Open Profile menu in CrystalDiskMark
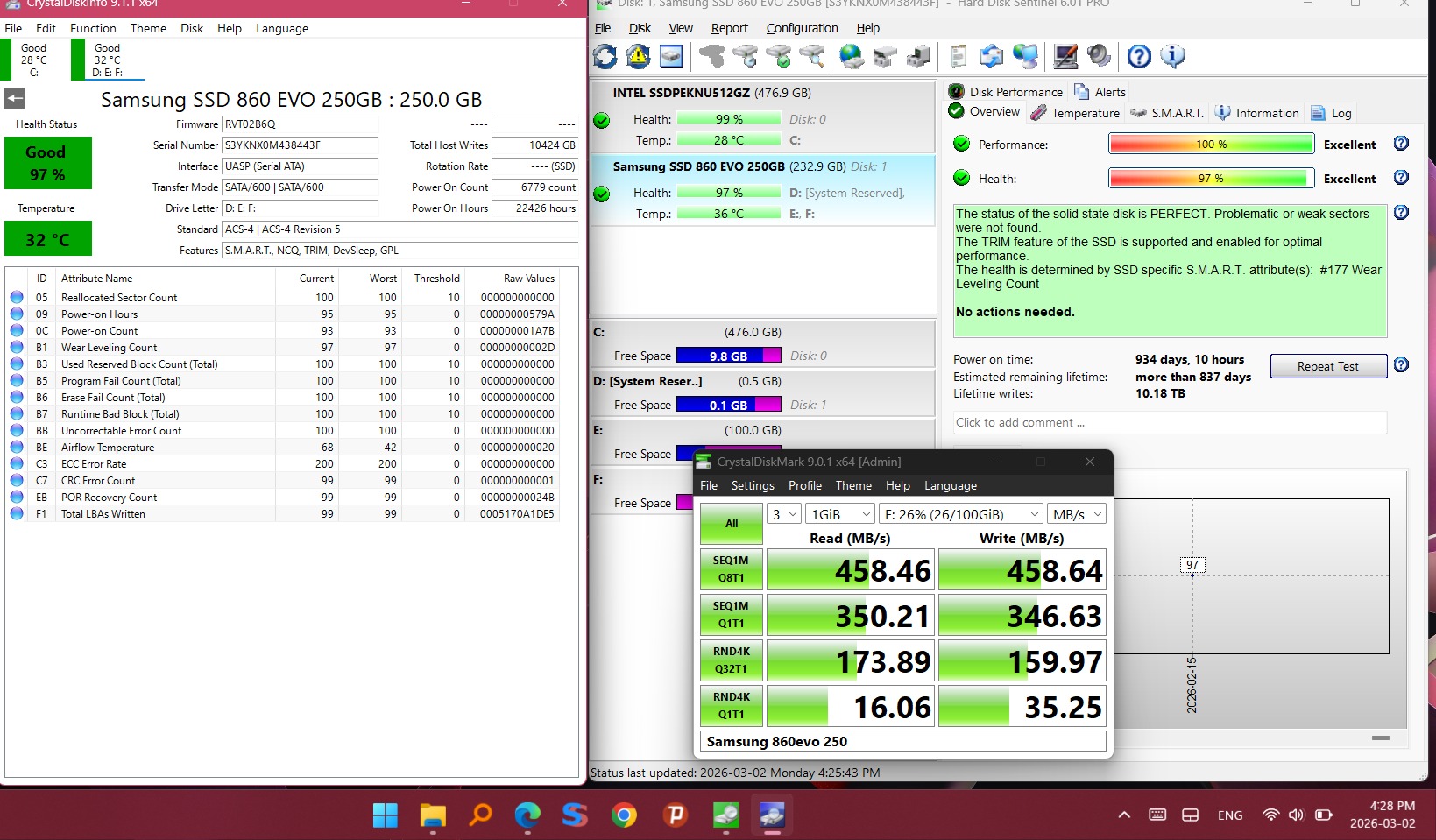Image resolution: width=1436 pixels, height=840 pixels. click(x=804, y=485)
